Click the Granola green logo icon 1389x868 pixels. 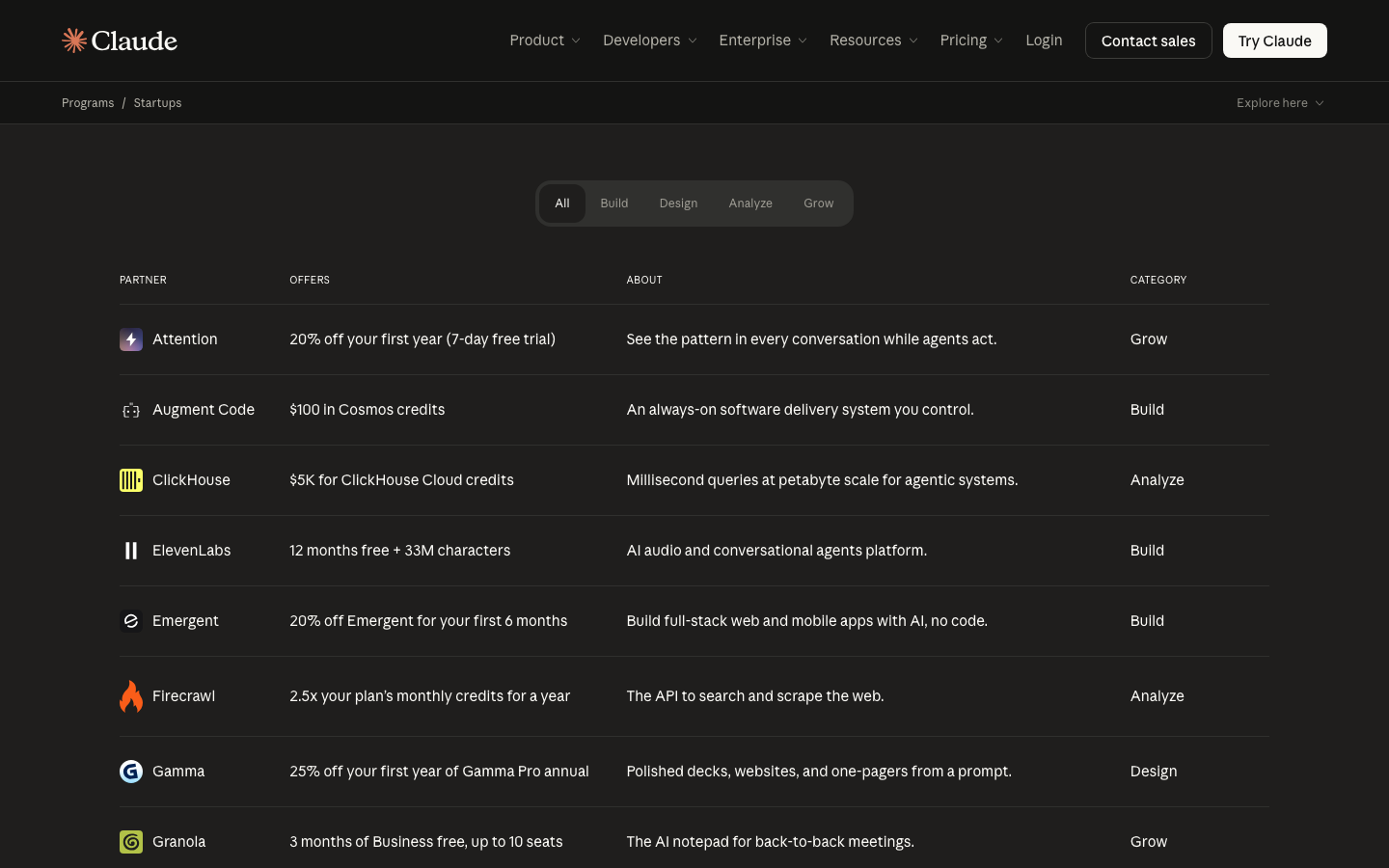coord(131,842)
